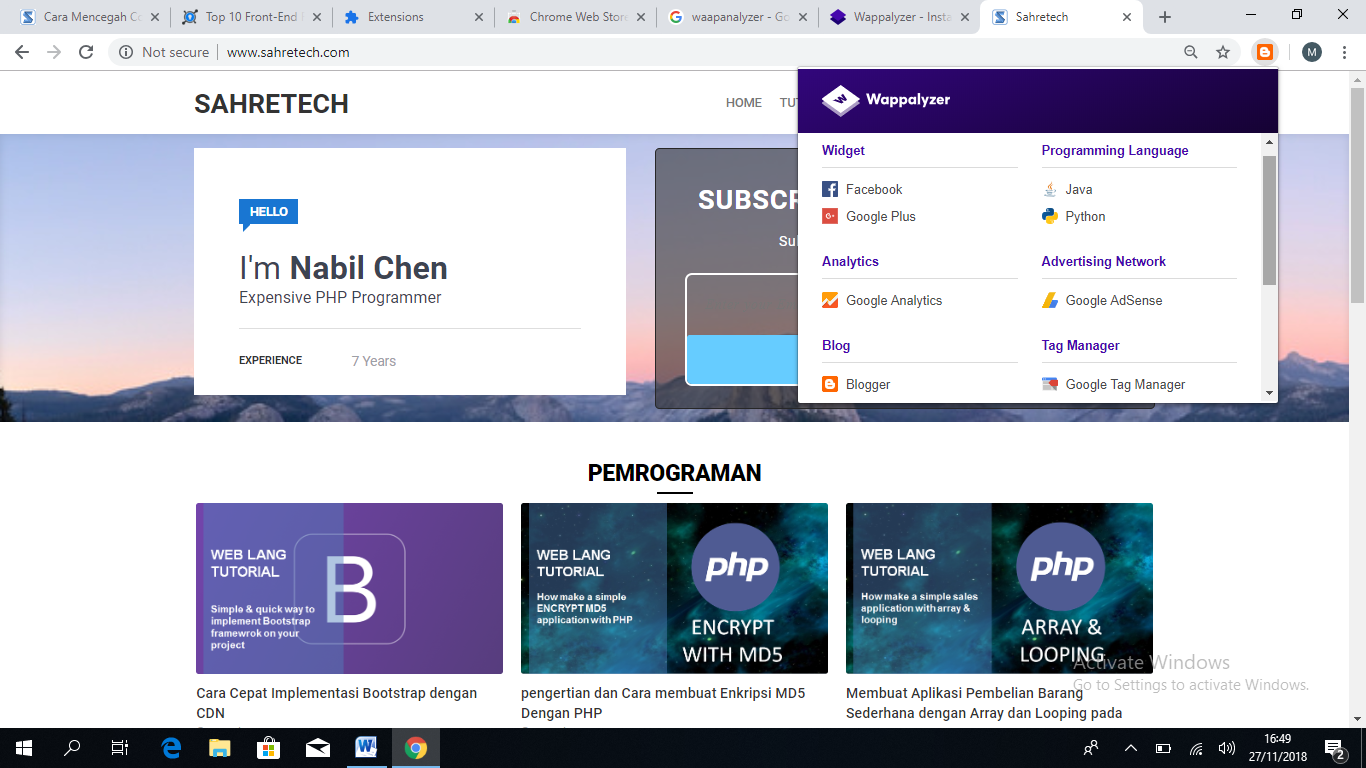Image resolution: width=1366 pixels, height=768 pixels.
Task: Open the Google Tag Manager link
Action: pyautogui.click(x=1125, y=384)
